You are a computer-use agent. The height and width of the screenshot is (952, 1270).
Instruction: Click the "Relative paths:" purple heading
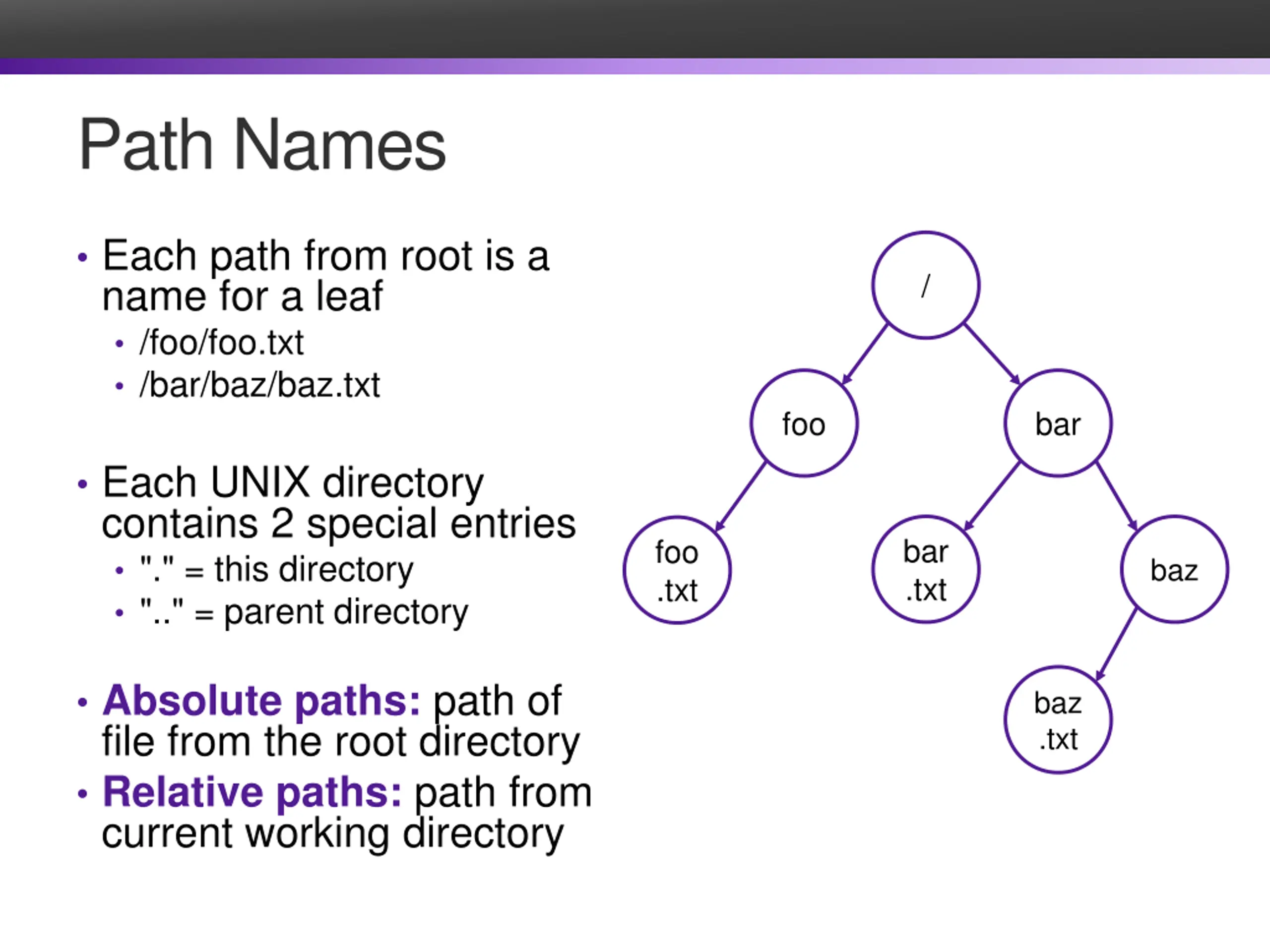(x=252, y=792)
